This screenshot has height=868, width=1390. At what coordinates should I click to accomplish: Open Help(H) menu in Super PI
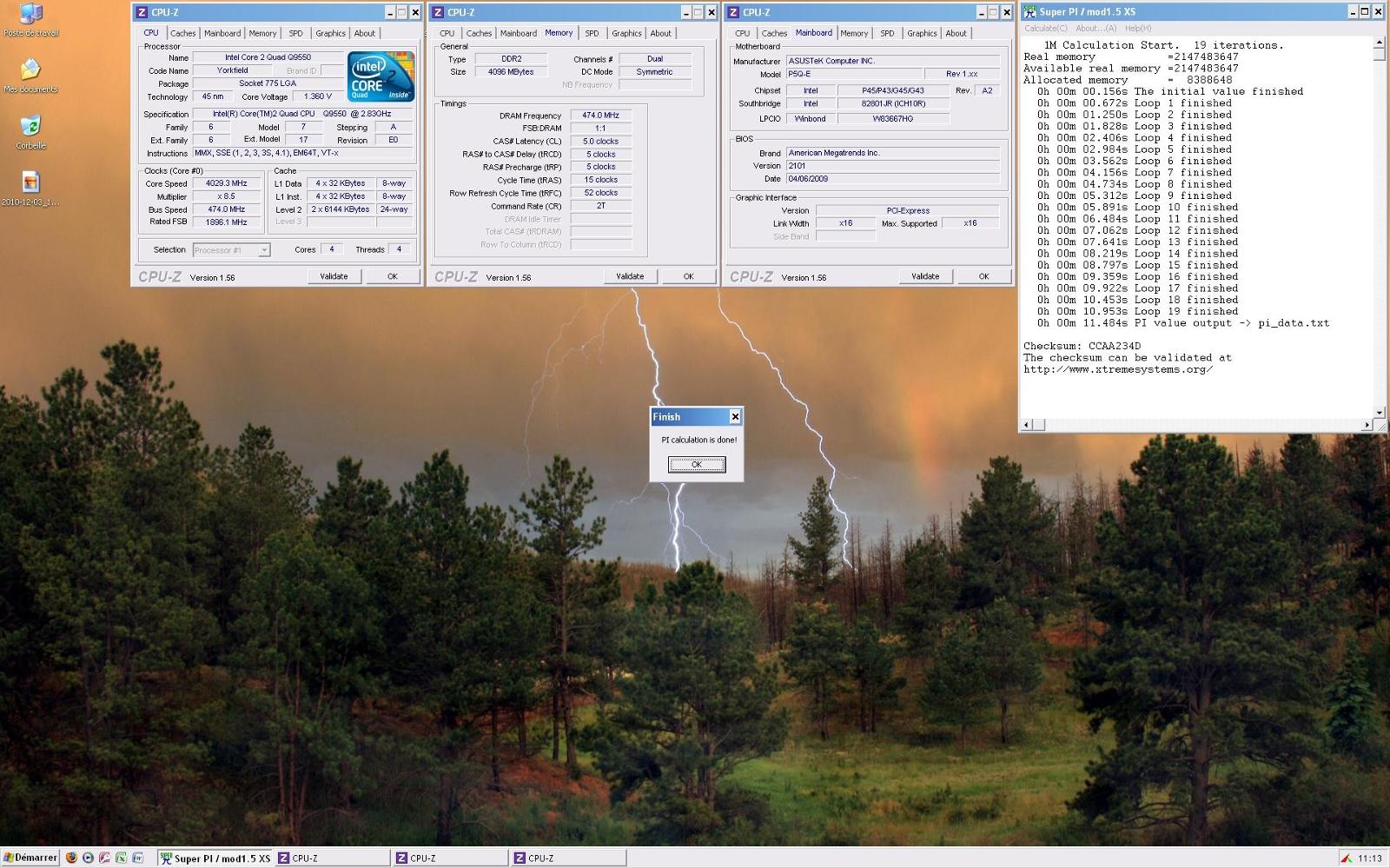point(1138,29)
